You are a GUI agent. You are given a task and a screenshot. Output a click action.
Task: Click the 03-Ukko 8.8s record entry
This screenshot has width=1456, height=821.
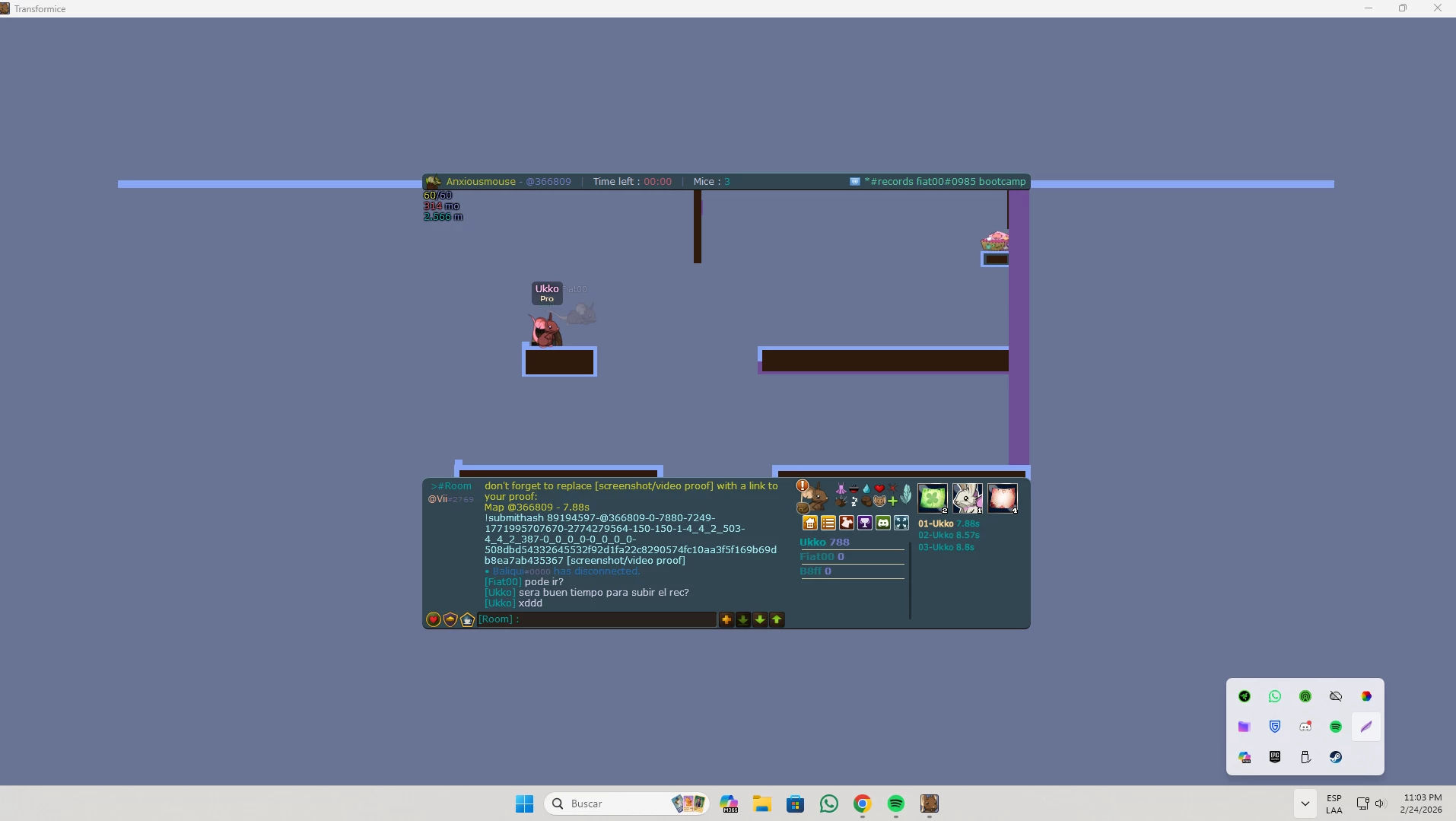(x=946, y=548)
